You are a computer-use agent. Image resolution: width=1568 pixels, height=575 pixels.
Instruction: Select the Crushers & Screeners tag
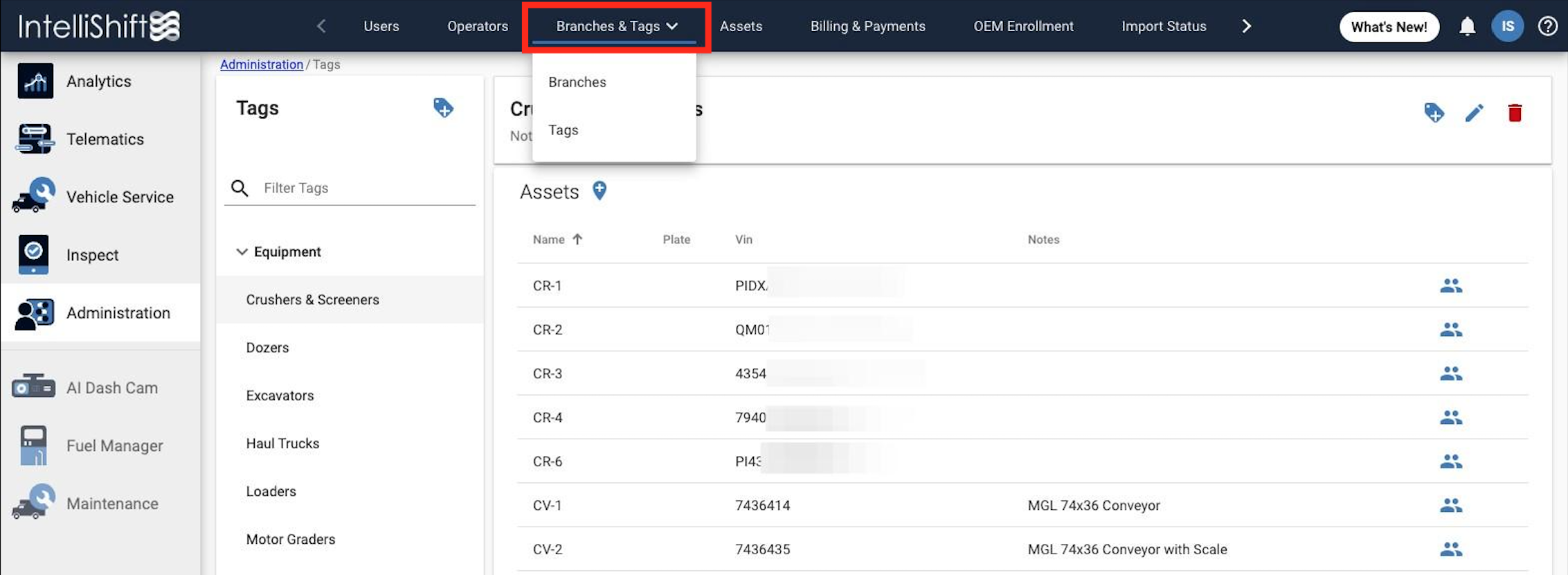click(x=350, y=299)
